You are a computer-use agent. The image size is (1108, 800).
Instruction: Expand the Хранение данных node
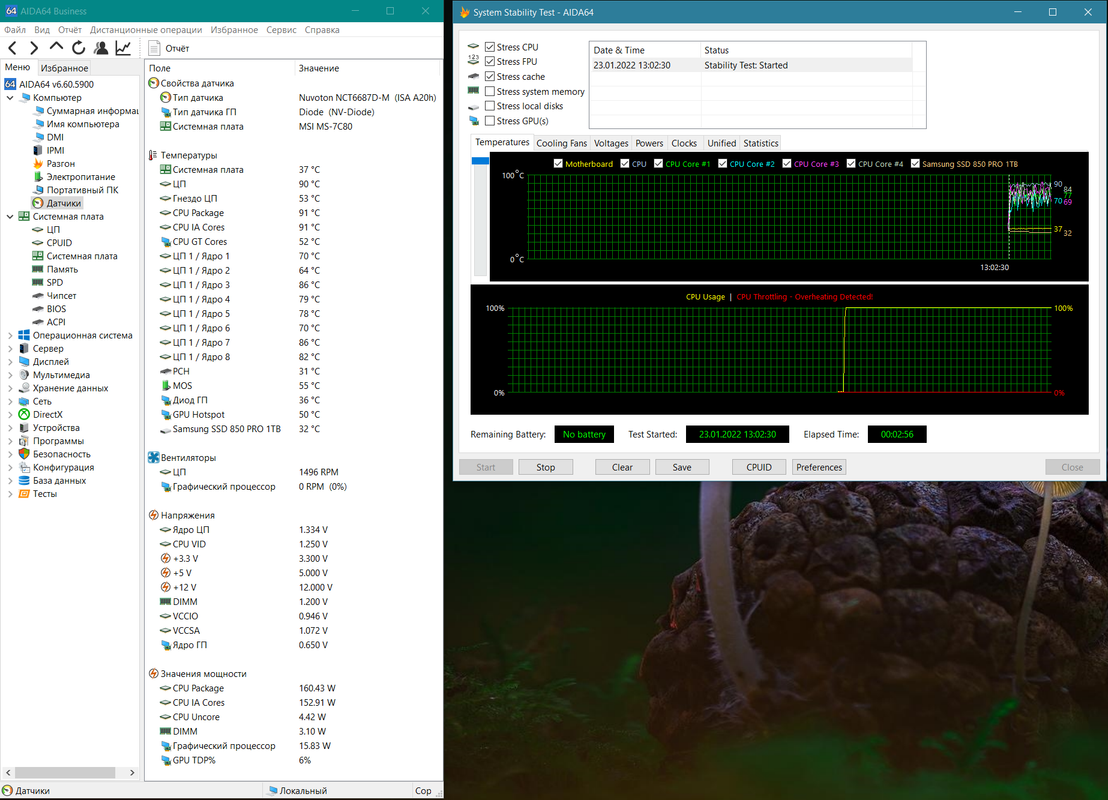point(10,388)
